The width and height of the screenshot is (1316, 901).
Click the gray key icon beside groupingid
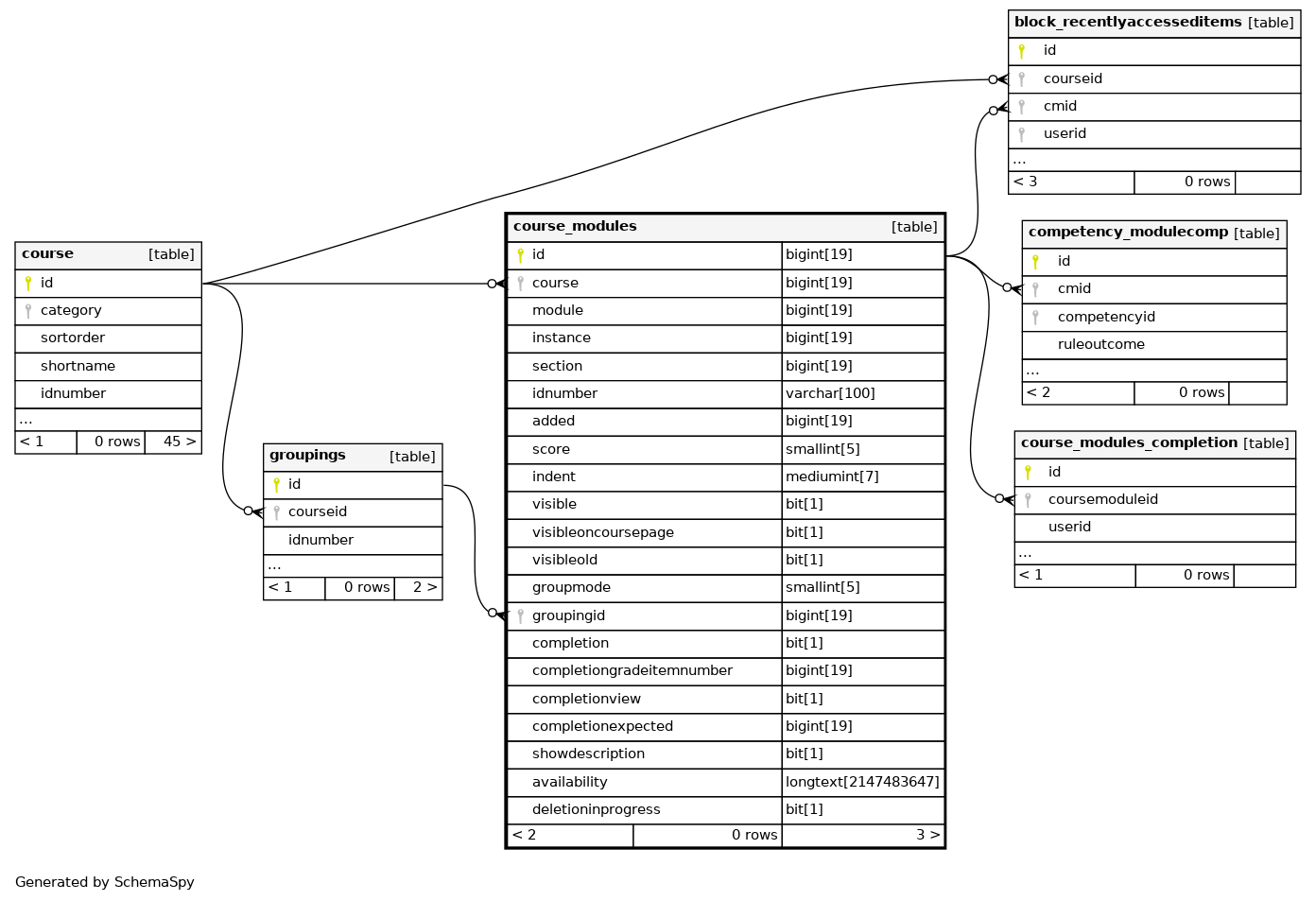pos(520,615)
